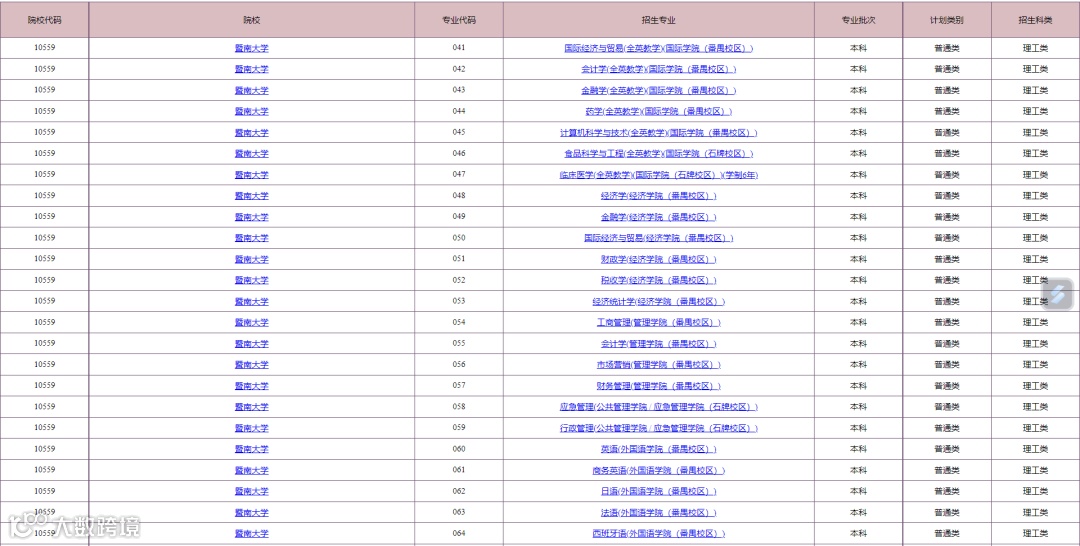Open 会计学(管理学院) major link

click(658, 344)
